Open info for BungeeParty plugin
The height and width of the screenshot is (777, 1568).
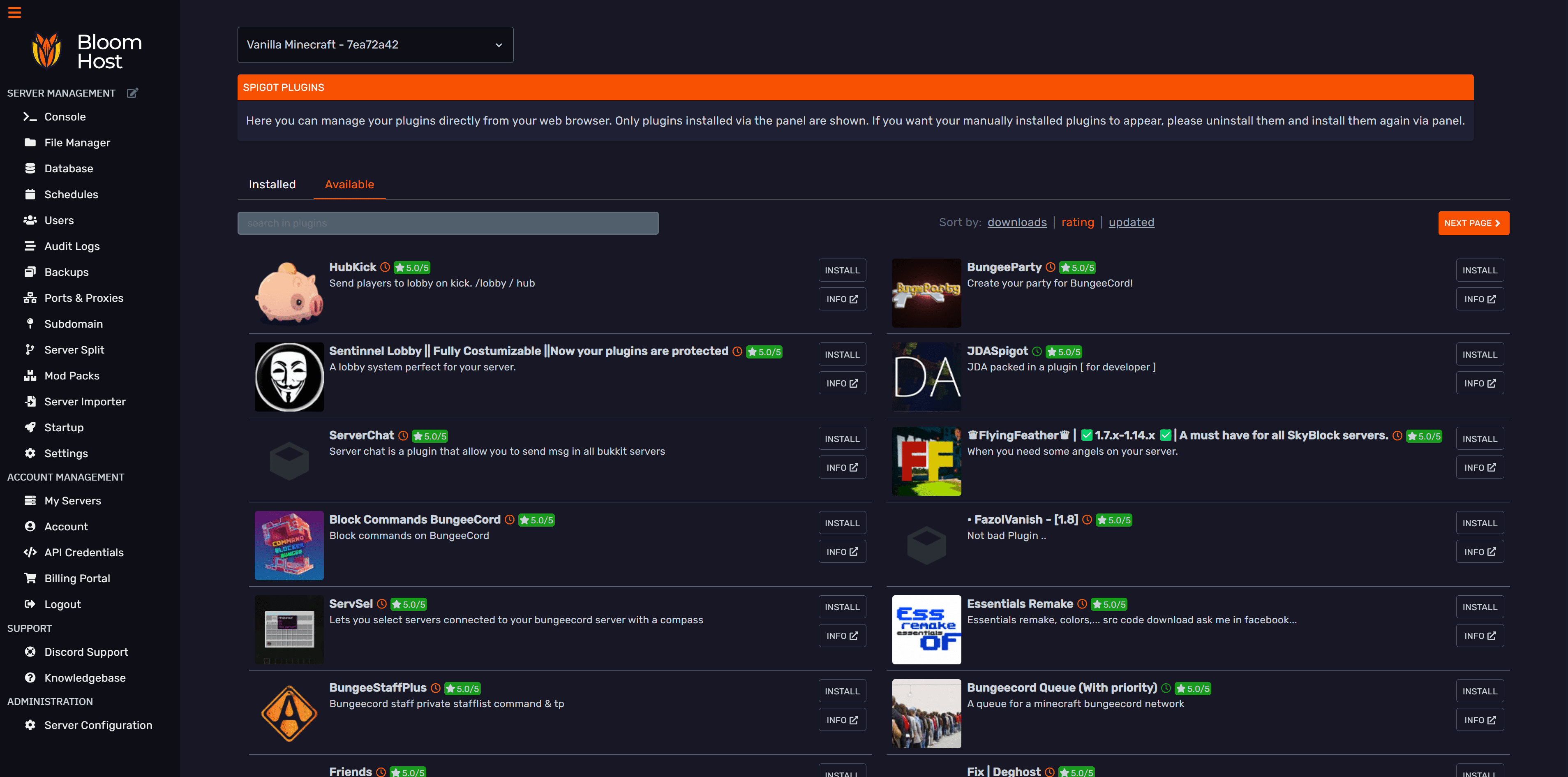(1480, 299)
